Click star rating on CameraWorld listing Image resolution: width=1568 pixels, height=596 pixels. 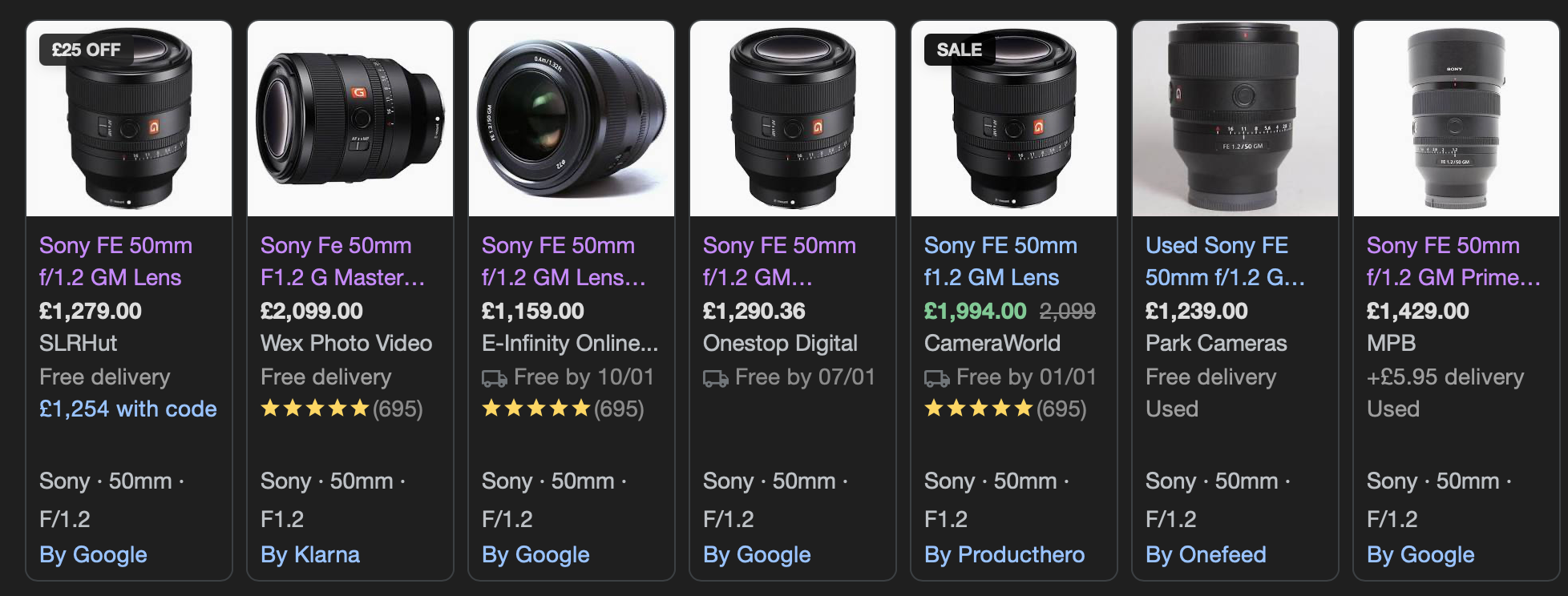tap(979, 409)
